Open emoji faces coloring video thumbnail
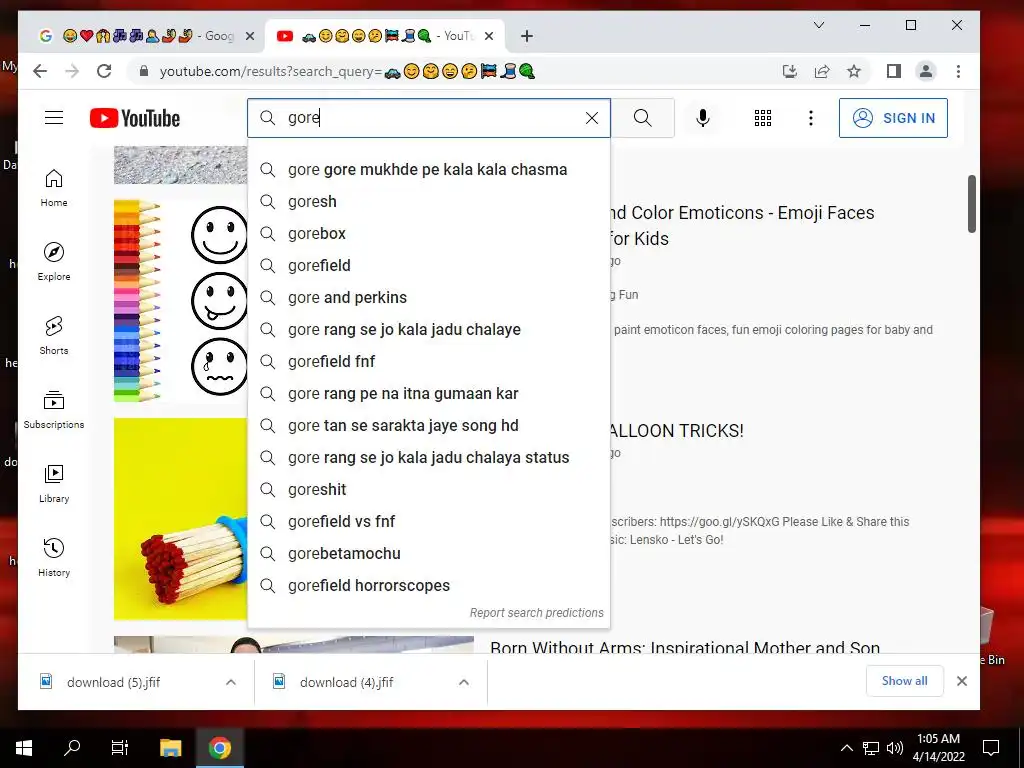The height and width of the screenshot is (768, 1024). pos(181,300)
